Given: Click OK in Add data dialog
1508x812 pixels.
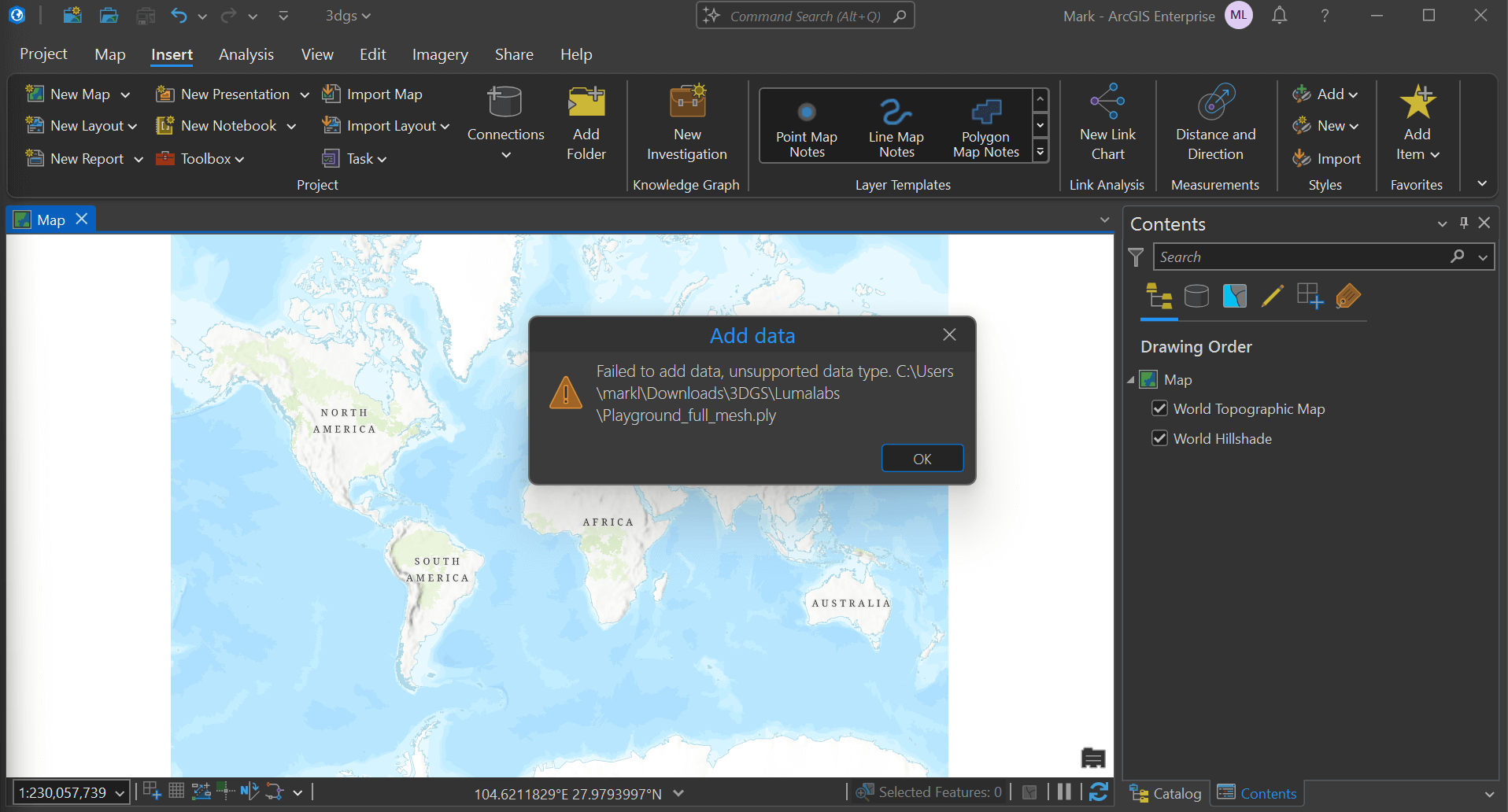Looking at the screenshot, I should [x=922, y=459].
